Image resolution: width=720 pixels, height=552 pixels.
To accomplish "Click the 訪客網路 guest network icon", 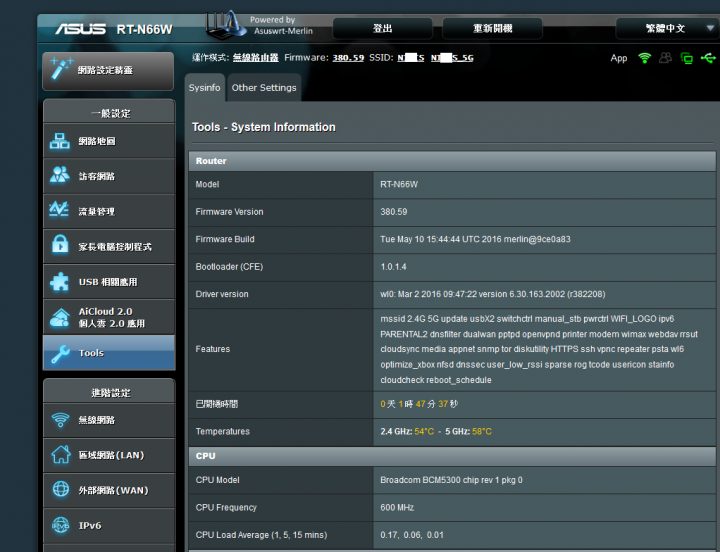I will pos(60,175).
